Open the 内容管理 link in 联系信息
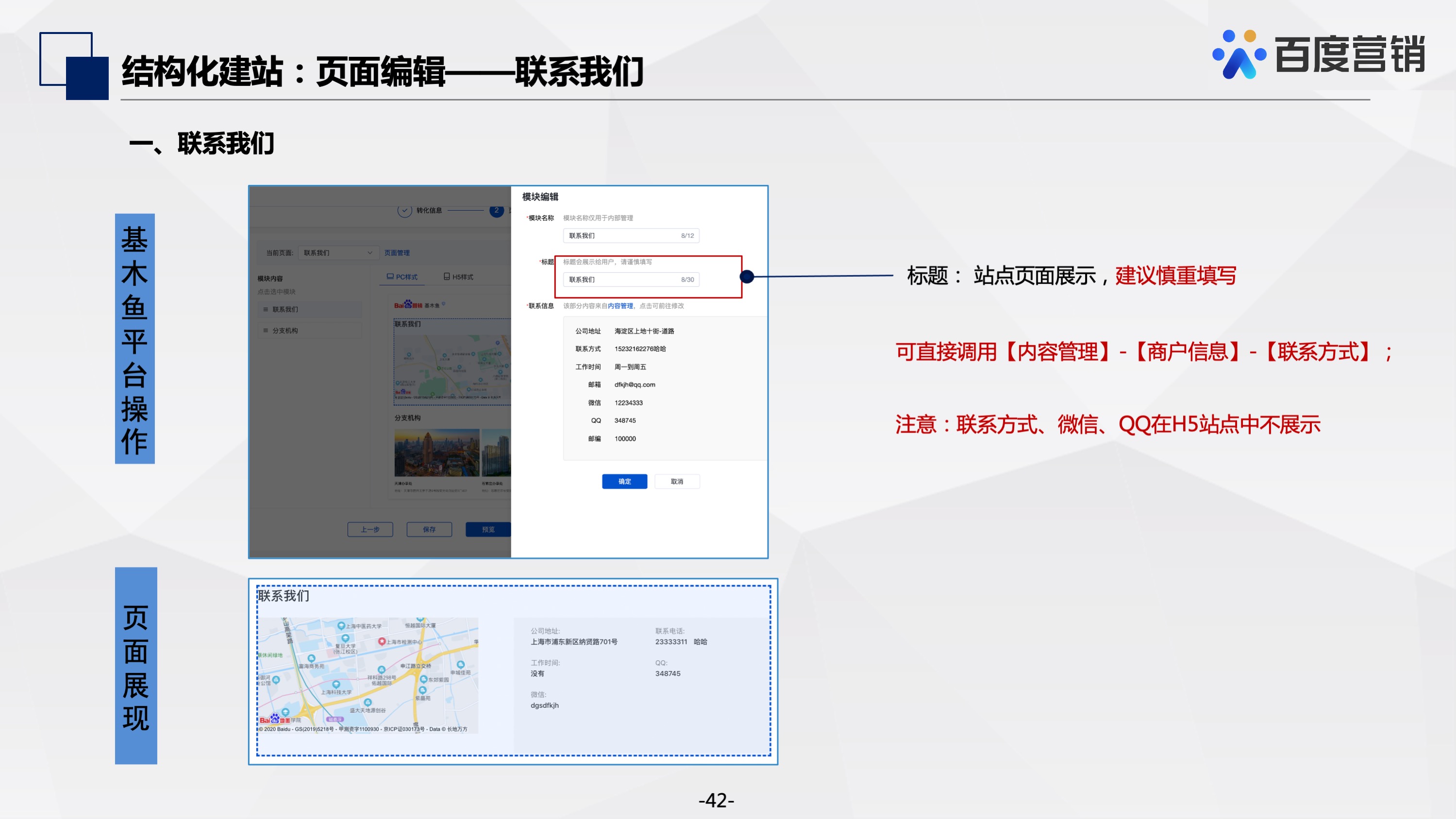 point(620,306)
